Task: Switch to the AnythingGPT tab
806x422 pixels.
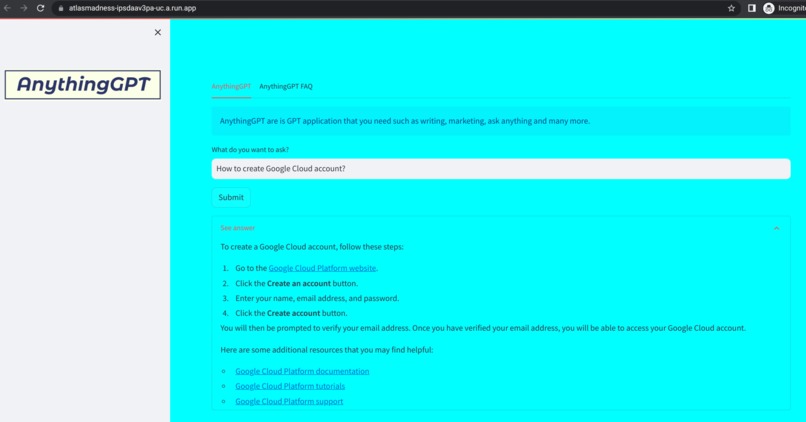Action: (x=231, y=86)
